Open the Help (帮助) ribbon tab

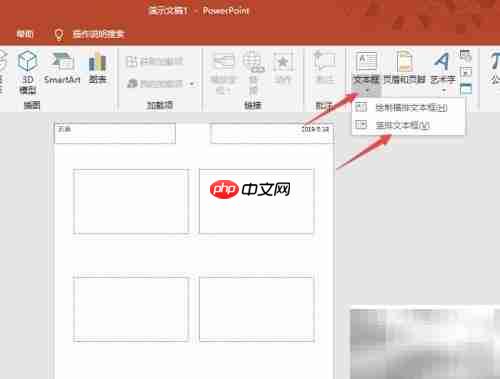coord(25,34)
